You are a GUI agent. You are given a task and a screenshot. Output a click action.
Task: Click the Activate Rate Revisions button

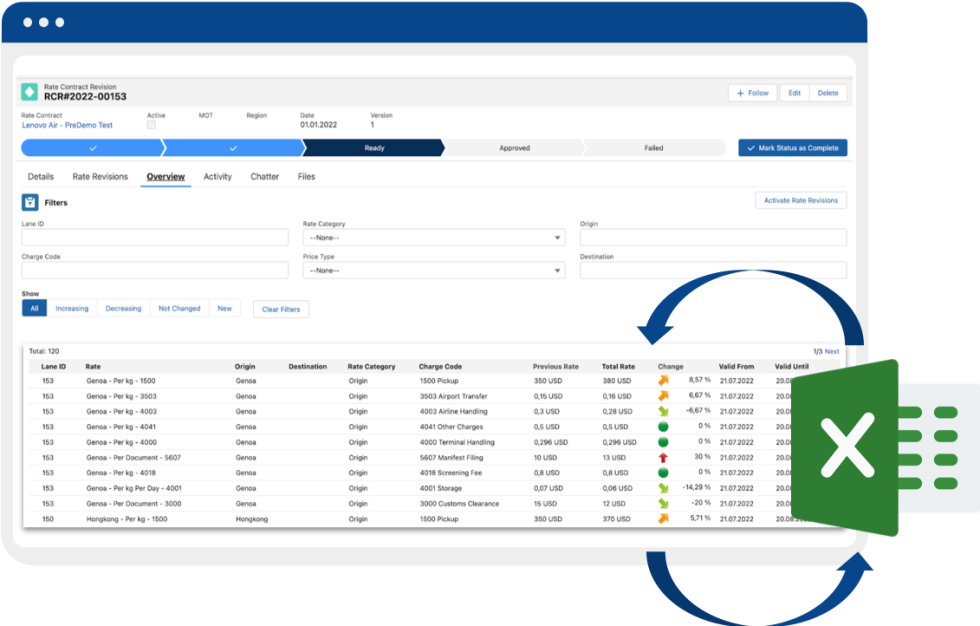point(801,199)
